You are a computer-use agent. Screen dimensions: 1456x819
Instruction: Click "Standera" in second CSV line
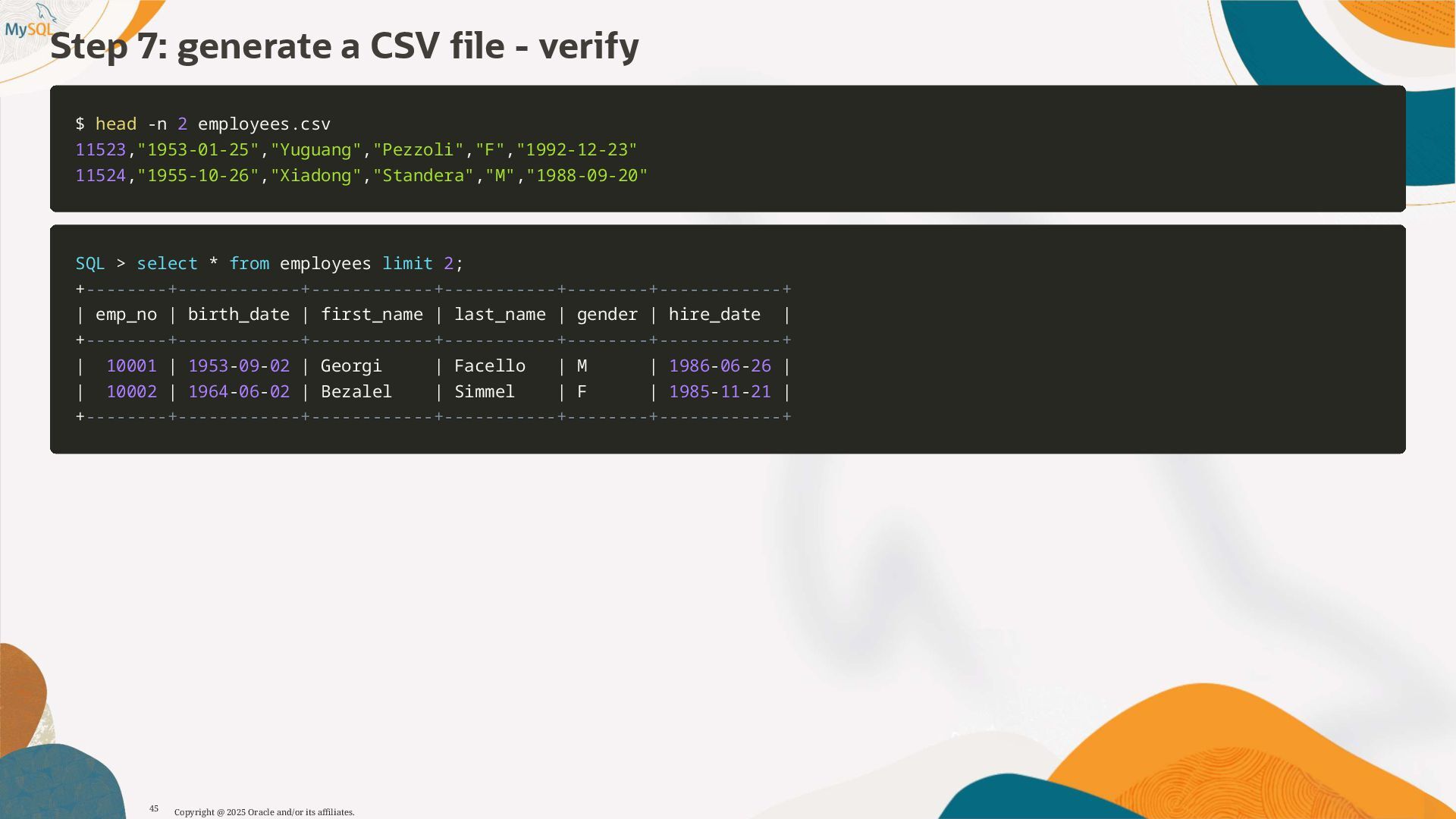[422, 176]
